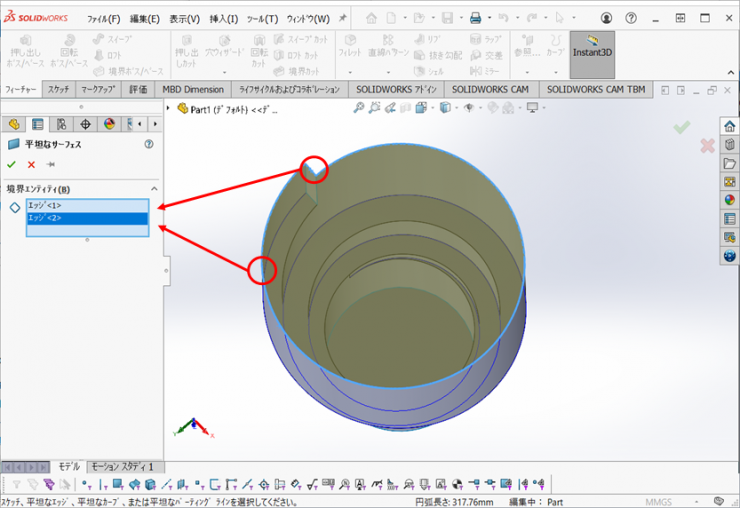Screen dimensions: 740x508
Task: Cancel the planar surface with red X
Action: coord(31,164)
